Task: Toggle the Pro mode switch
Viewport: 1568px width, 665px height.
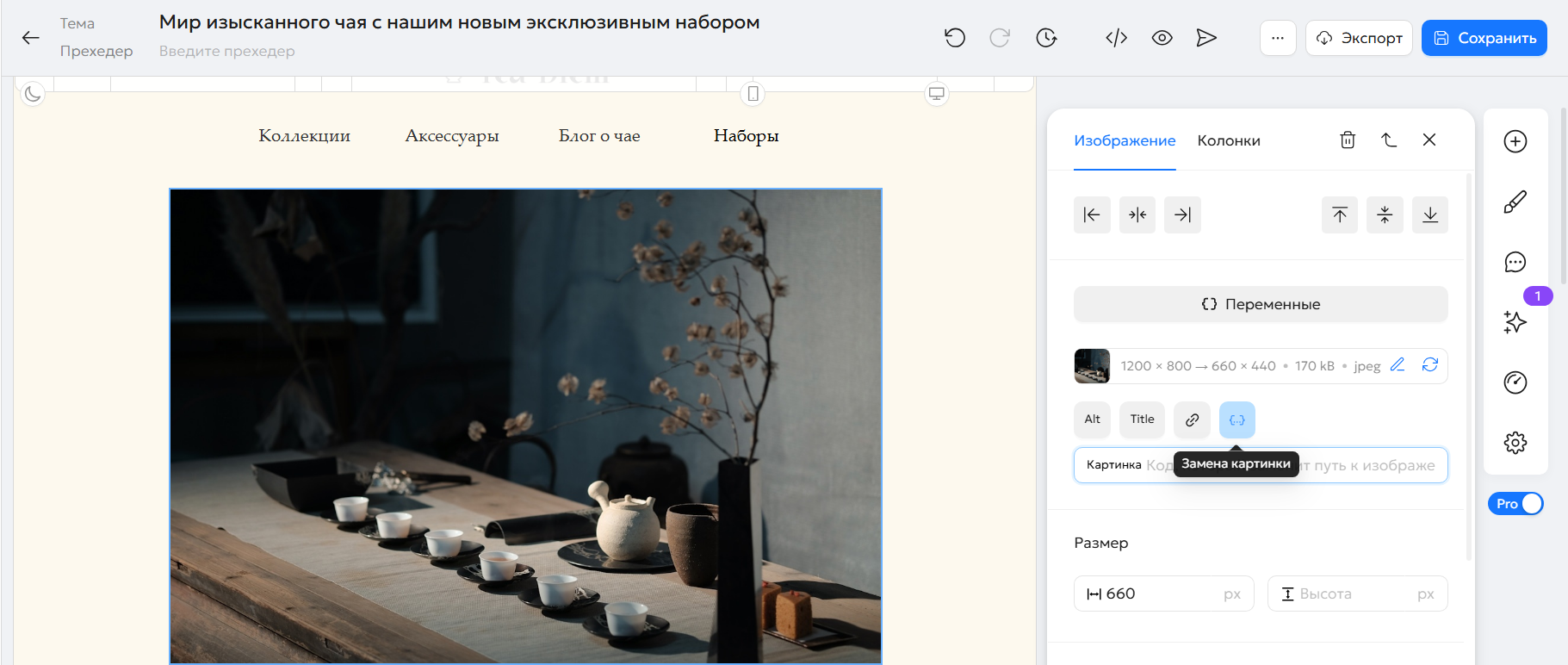Action: coord(1515,504)
